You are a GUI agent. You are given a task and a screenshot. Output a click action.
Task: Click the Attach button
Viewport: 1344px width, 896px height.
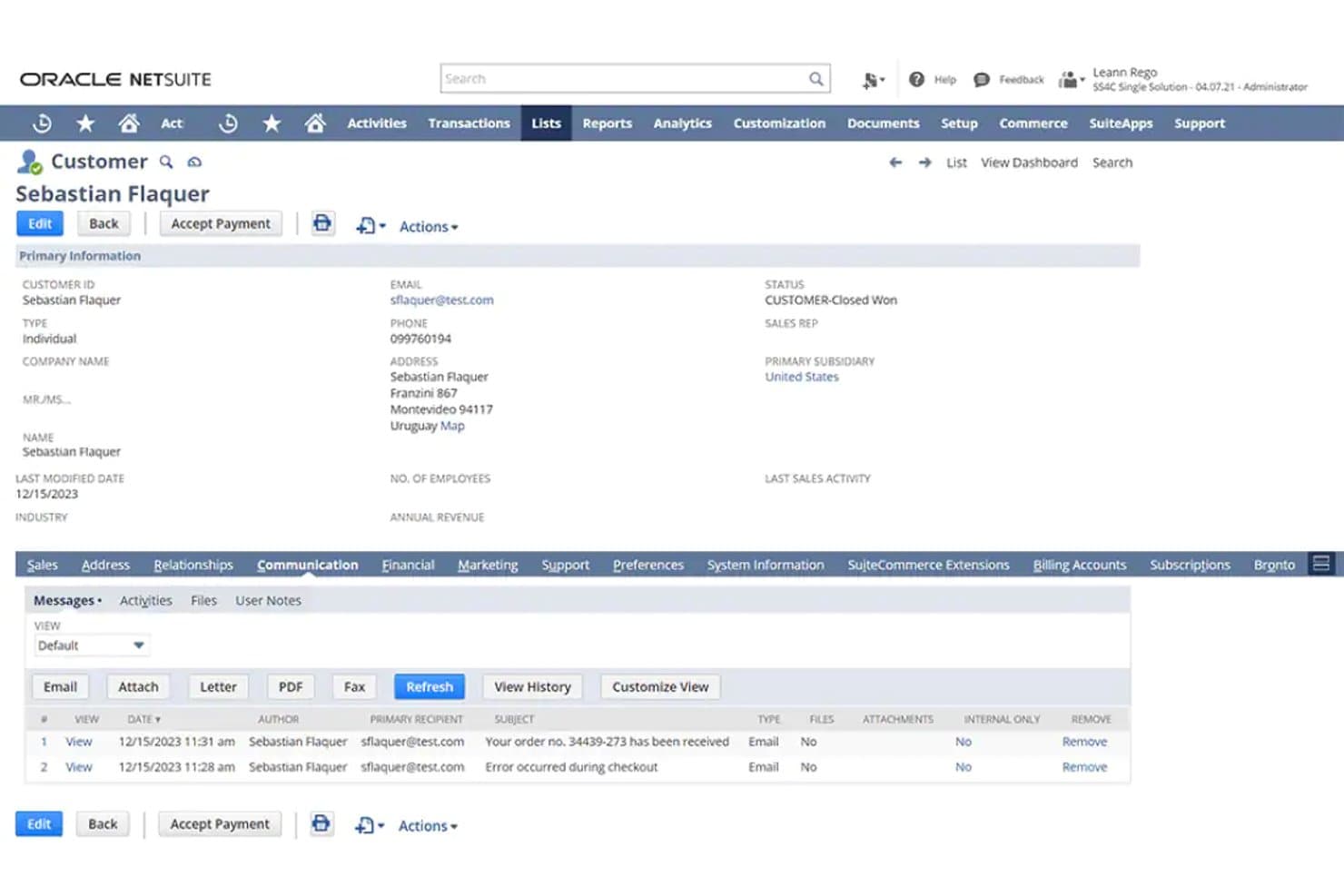pos(138,687)
